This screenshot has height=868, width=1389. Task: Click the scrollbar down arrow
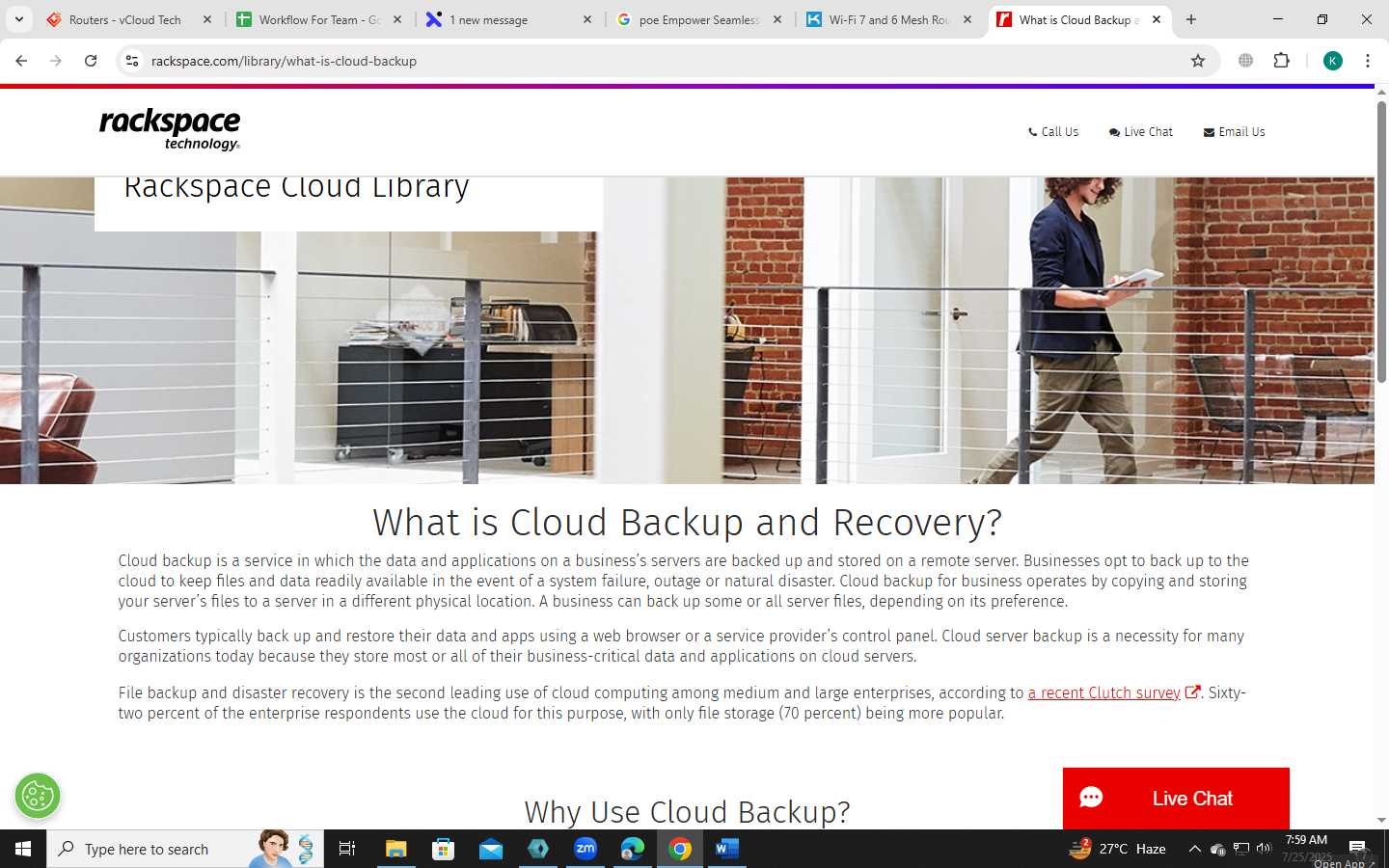tap(1381, 821)
